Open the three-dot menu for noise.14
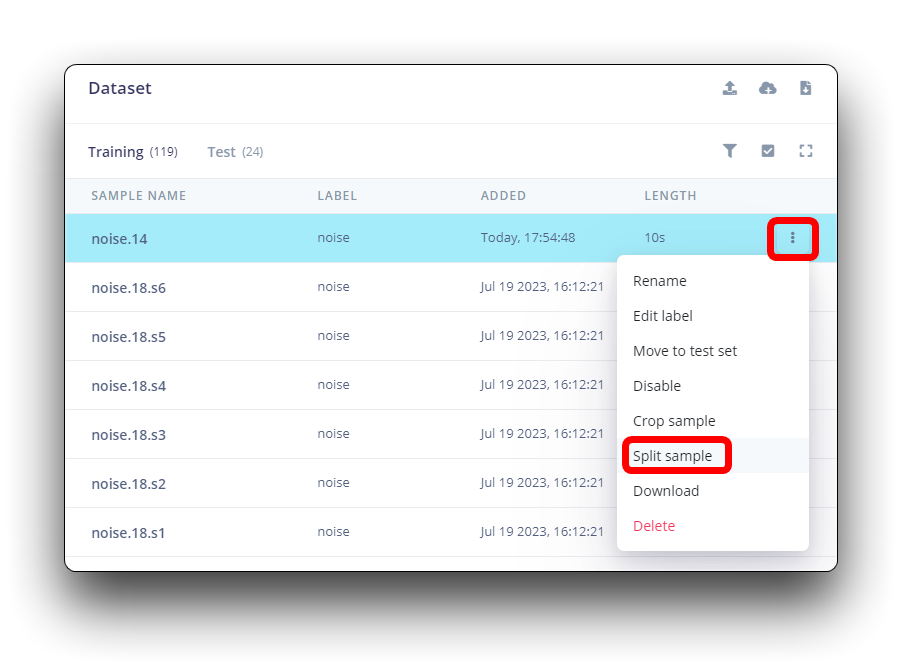 pos(792,238)
